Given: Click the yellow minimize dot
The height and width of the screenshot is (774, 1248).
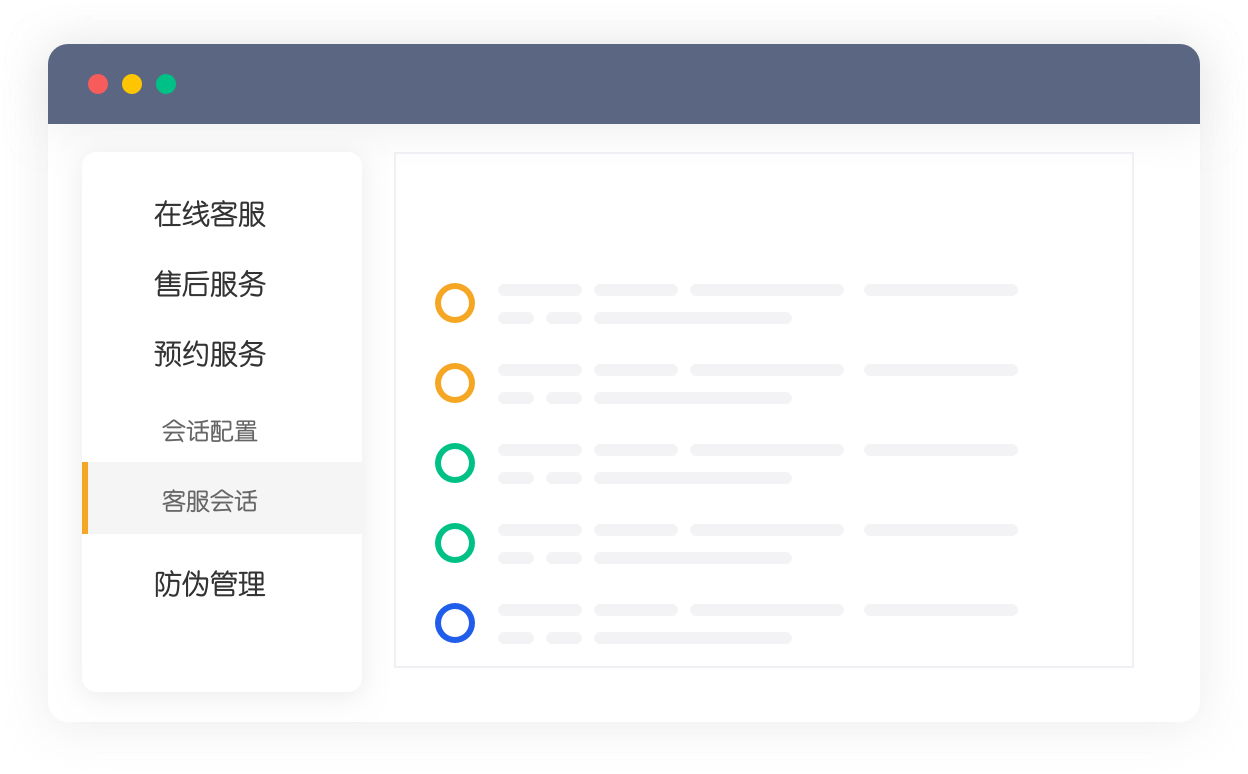Looking at the screenshot, I should tap(132, 84).
